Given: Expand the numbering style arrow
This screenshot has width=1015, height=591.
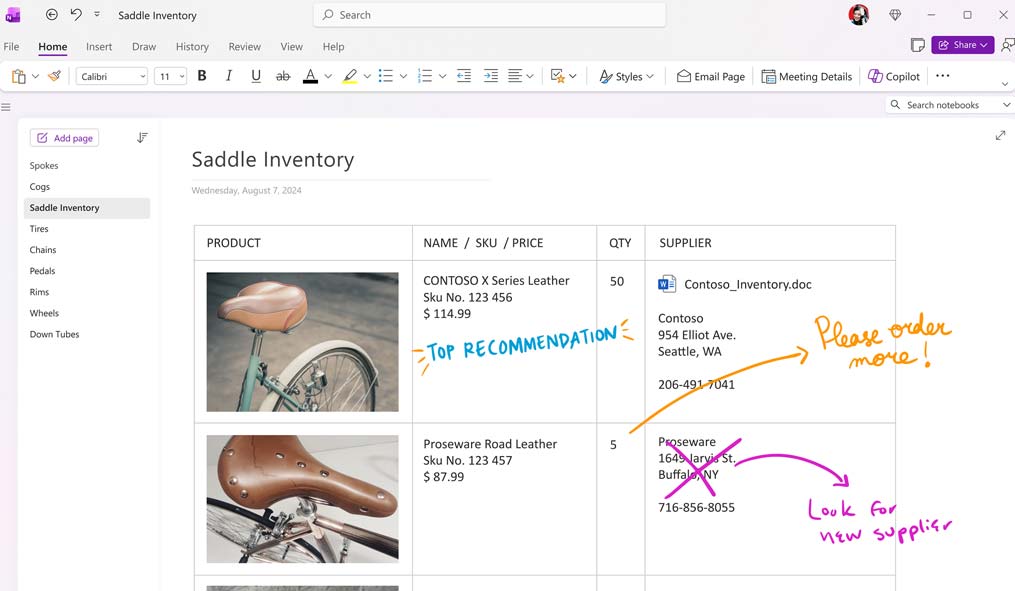Looking at the screenshot, I should tap(443, 76).
